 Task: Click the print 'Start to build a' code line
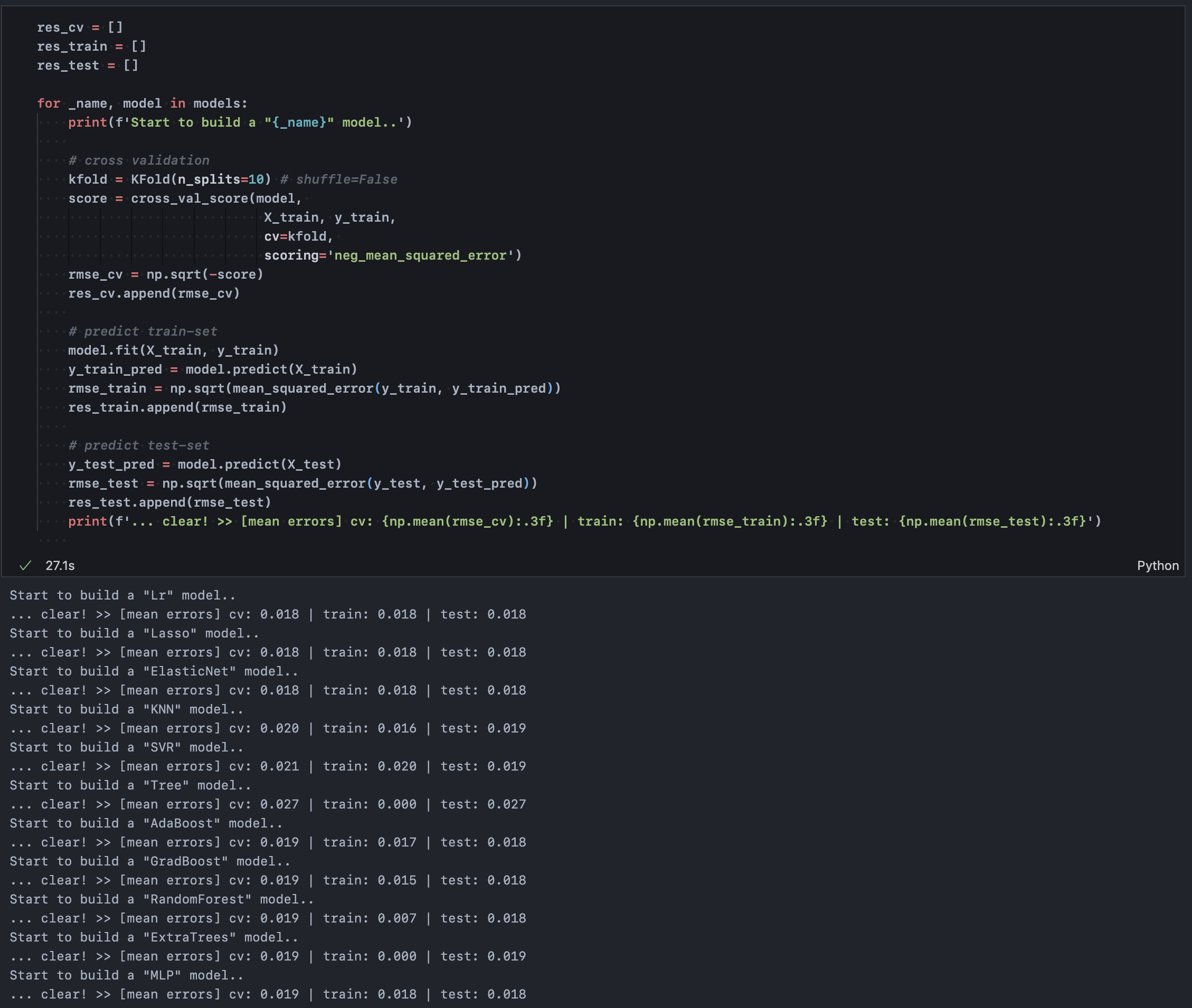pyautogui.click(x=240, y=122)
